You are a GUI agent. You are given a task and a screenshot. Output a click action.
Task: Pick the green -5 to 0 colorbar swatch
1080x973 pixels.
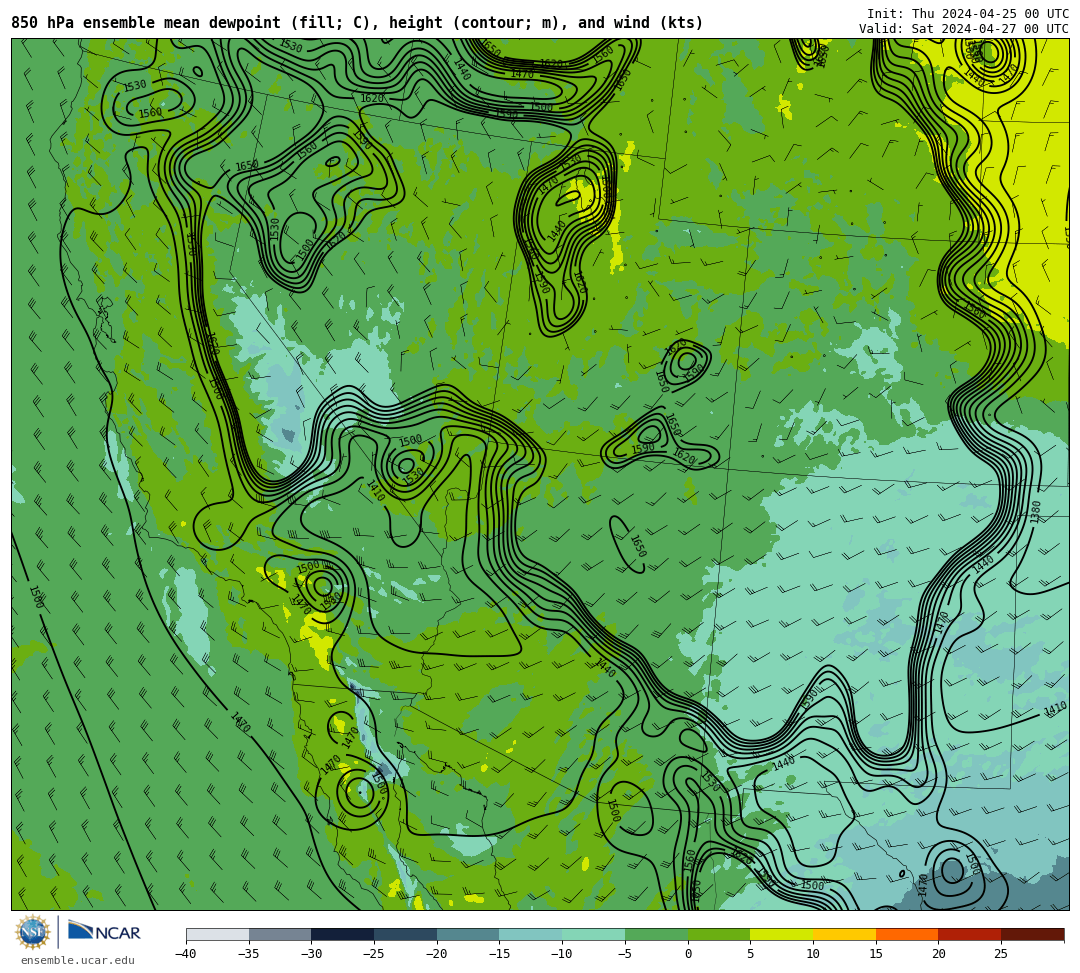point(656,934)
